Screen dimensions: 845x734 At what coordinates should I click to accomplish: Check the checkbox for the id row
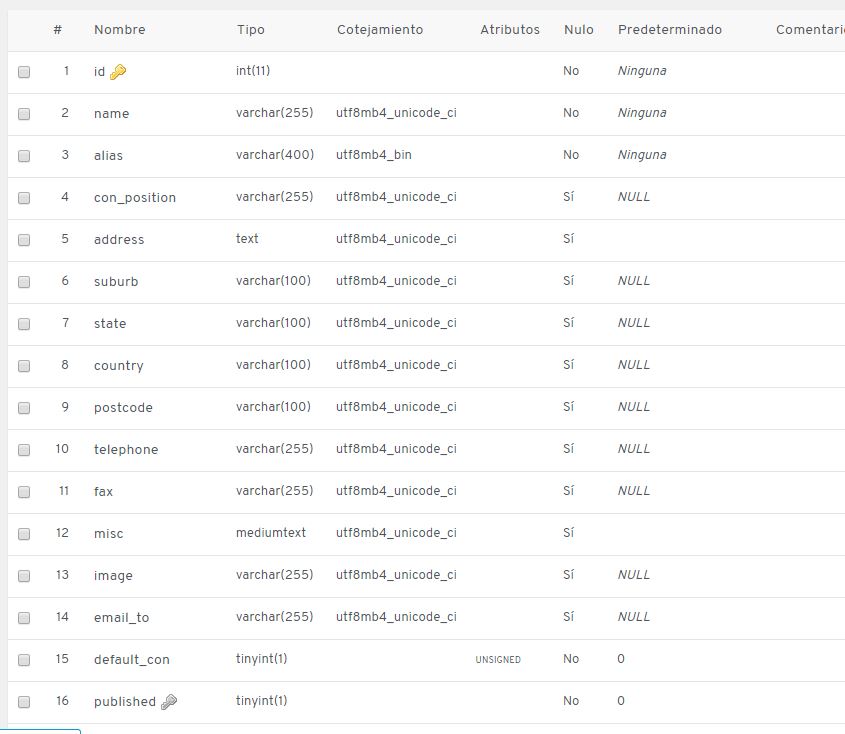tap(24, 72)
